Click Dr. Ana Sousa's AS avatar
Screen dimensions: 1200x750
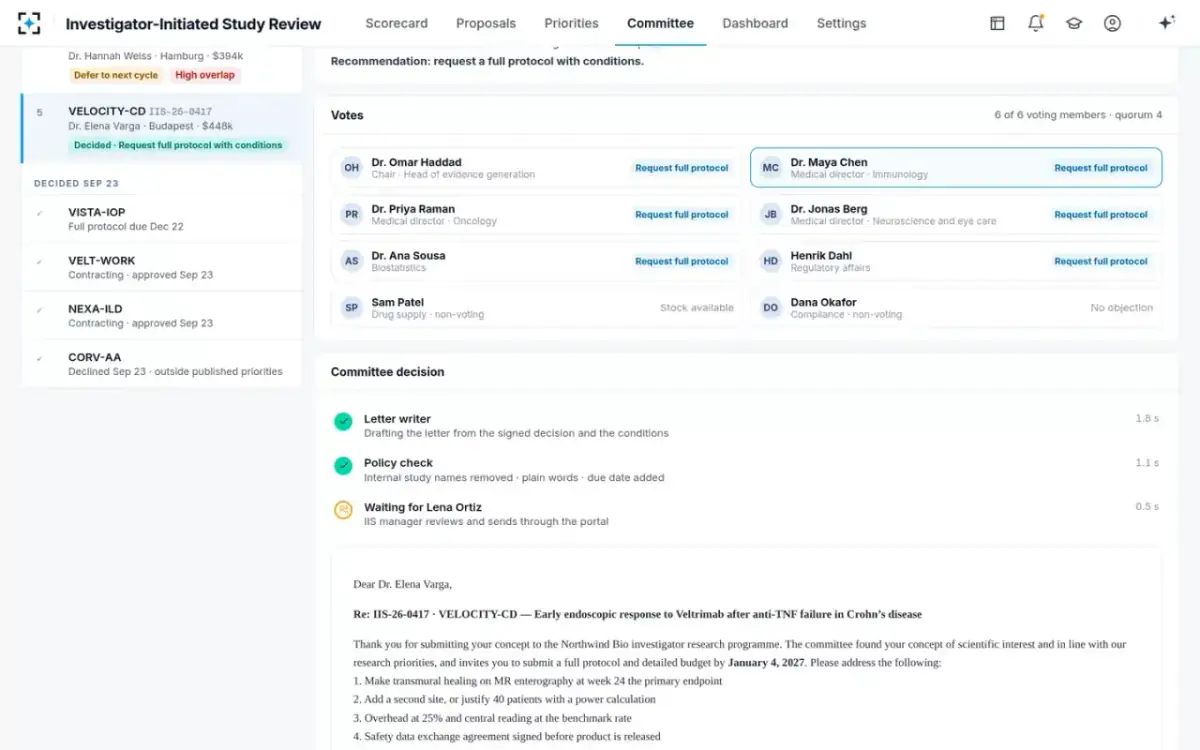tap(352, 261)
